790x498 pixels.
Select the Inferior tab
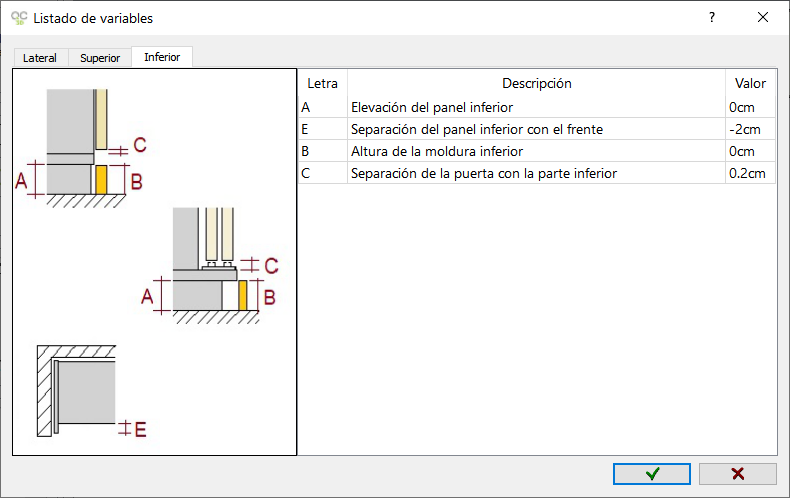[162, 56]
